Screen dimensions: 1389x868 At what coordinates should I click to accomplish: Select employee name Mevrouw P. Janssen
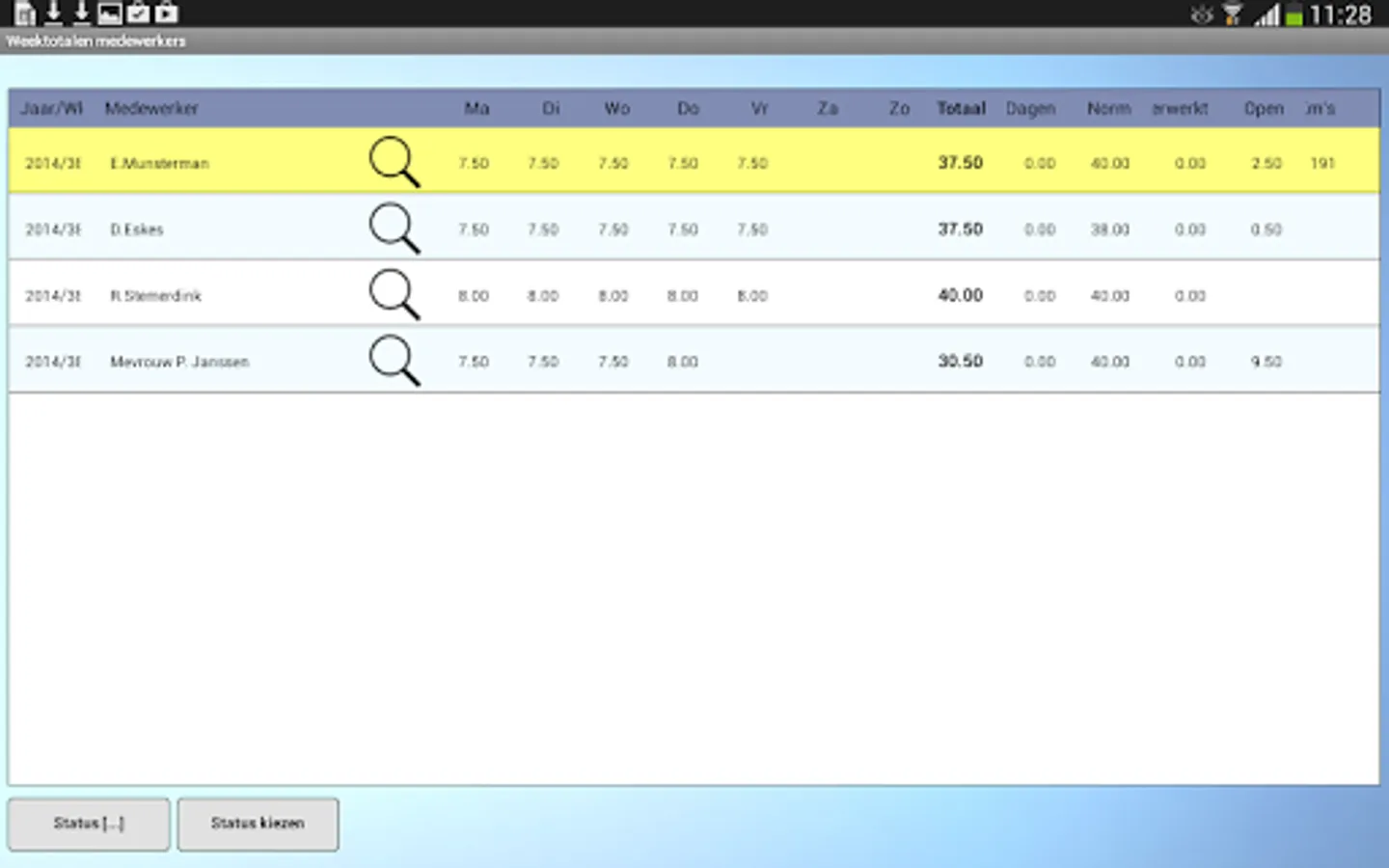(x=179, y=362)
